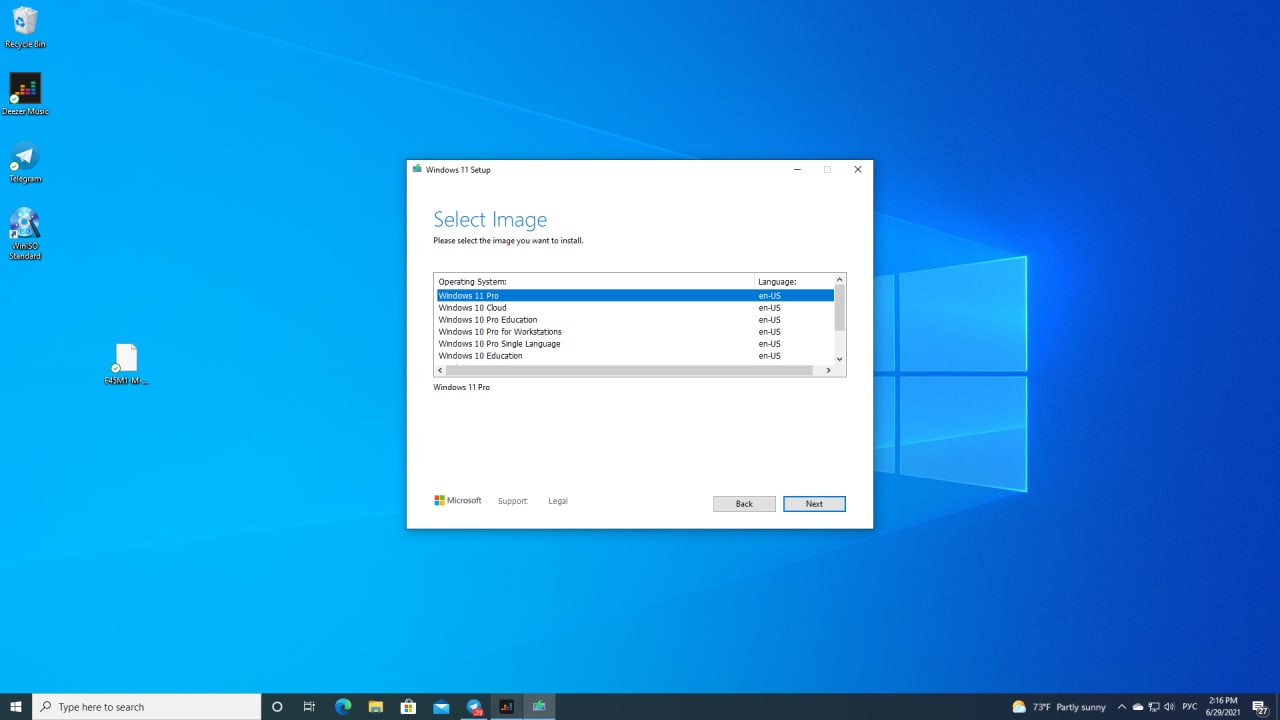This screenshot has width=1280, height=720.
Task: Click the image list scroll up arrow
Action: 839,279
